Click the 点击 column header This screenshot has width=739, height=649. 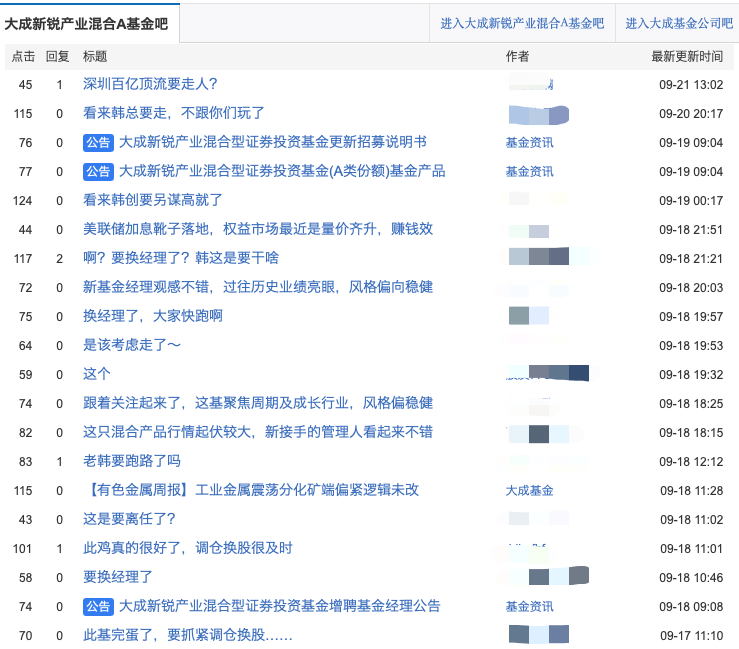[x=23, y=57]
